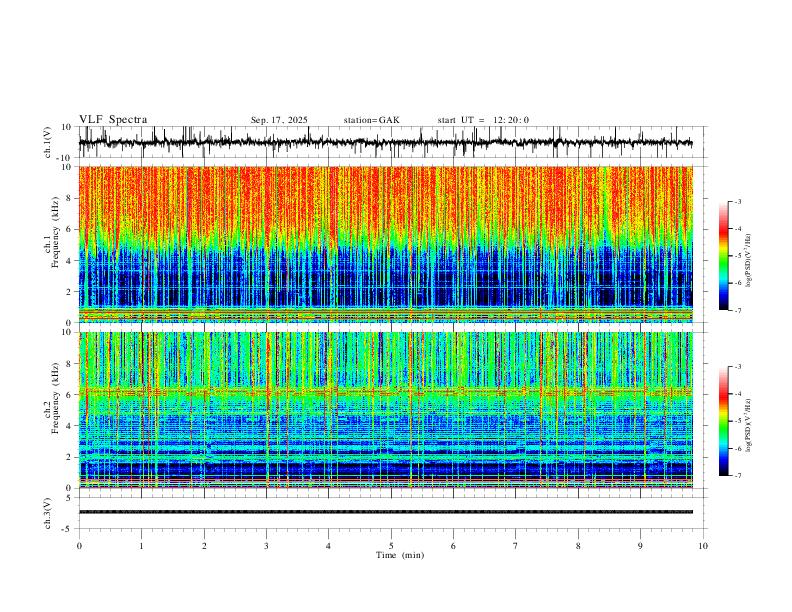Click the "8" tick on the time axis

(x=578, y=546)
